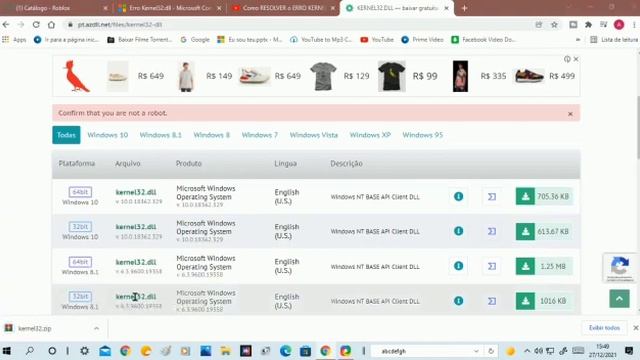Open notification center icon
Image resolution: width=640 pixels, height=360 pixels.
tap(629, 351)
